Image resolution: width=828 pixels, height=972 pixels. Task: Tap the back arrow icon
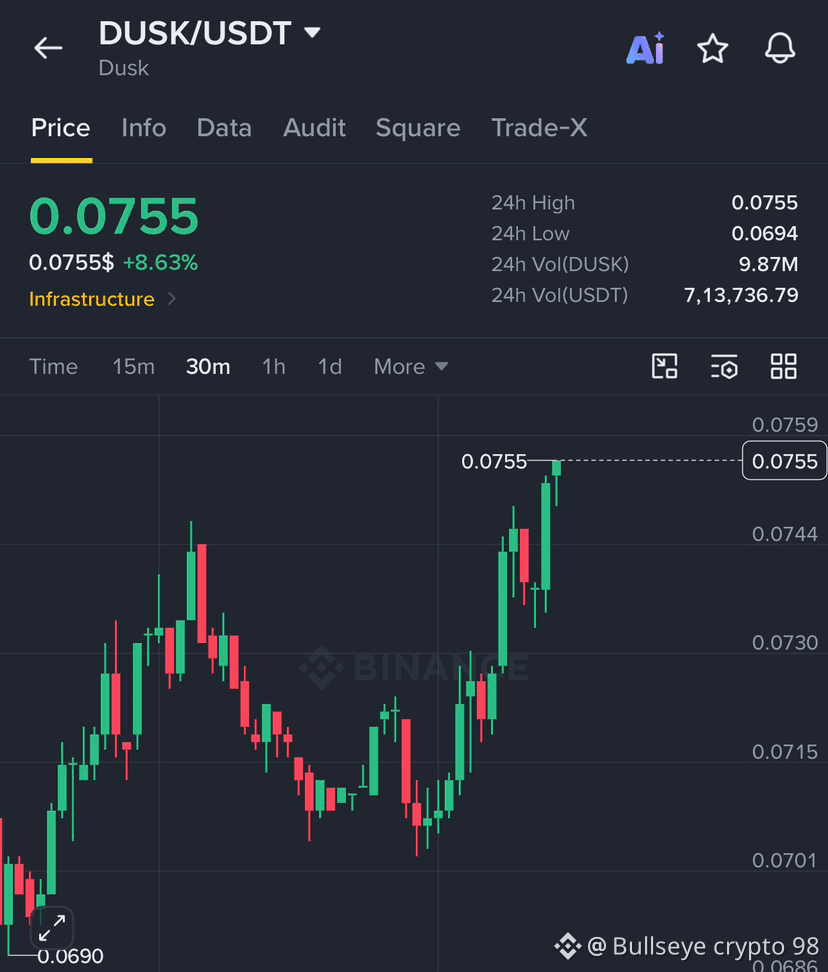(48, 48)
